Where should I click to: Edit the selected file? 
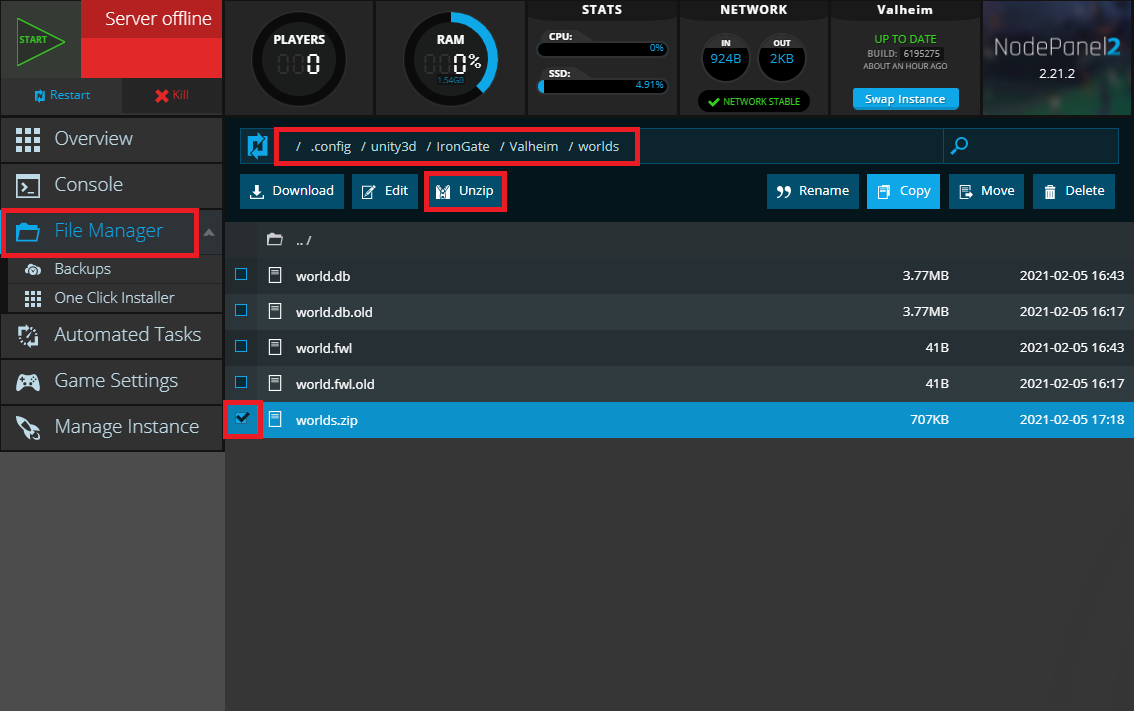click(x=385, y=191)
